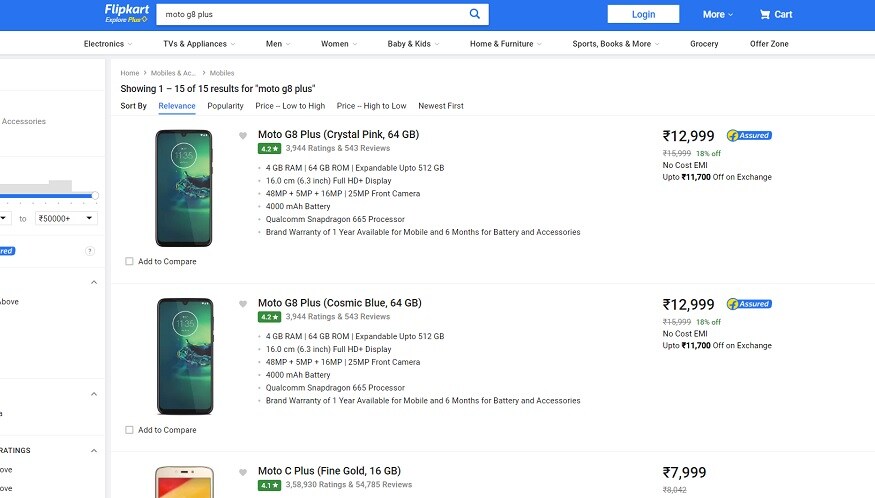This screenshot has width=875, height=498.
Task: Wishlist the Crystal Pink Moto G8 Plus
Action: [x=243, y=135]
